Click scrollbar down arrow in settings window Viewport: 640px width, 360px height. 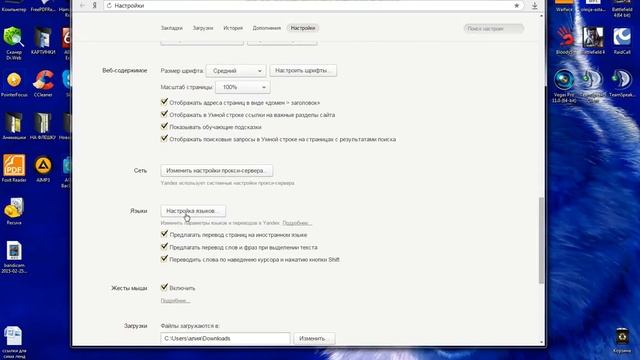coord(542,342)
